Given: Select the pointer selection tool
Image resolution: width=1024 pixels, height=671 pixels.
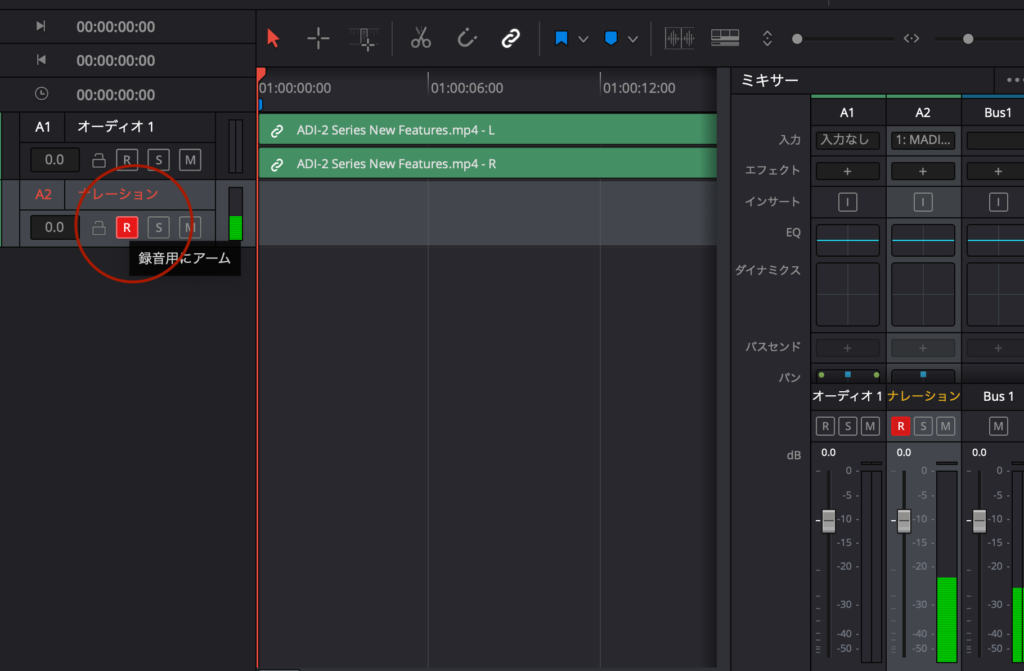Looking at the screenshot, I should [274, 39].
